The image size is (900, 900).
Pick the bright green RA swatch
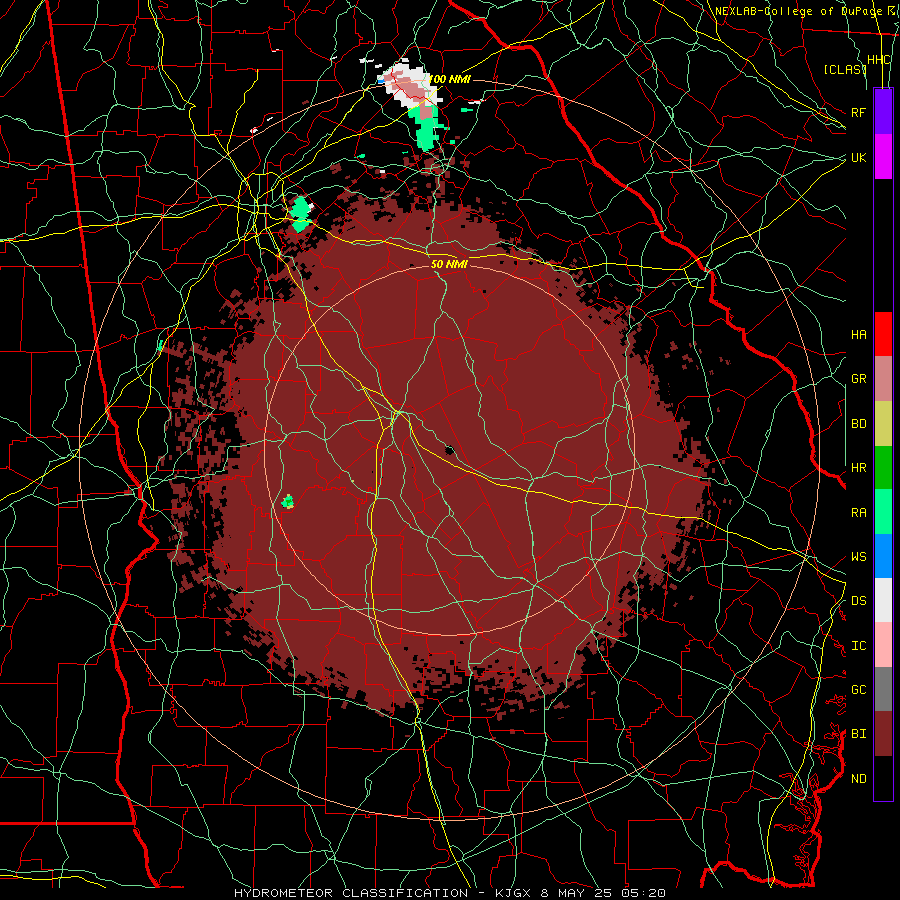coord(883,512)
